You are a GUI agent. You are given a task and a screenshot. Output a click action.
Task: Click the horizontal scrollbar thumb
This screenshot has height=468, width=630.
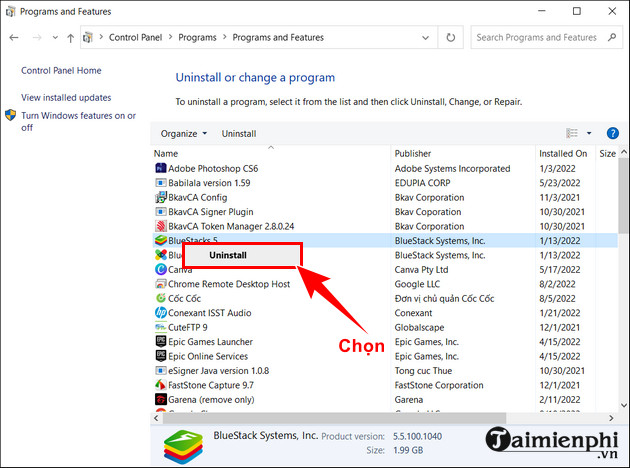click(x=333, y=418)
